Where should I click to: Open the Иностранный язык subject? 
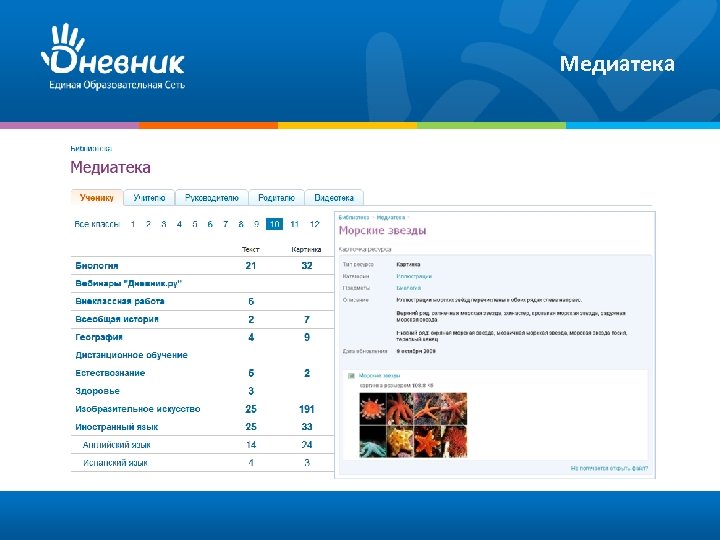coord(117,427)
